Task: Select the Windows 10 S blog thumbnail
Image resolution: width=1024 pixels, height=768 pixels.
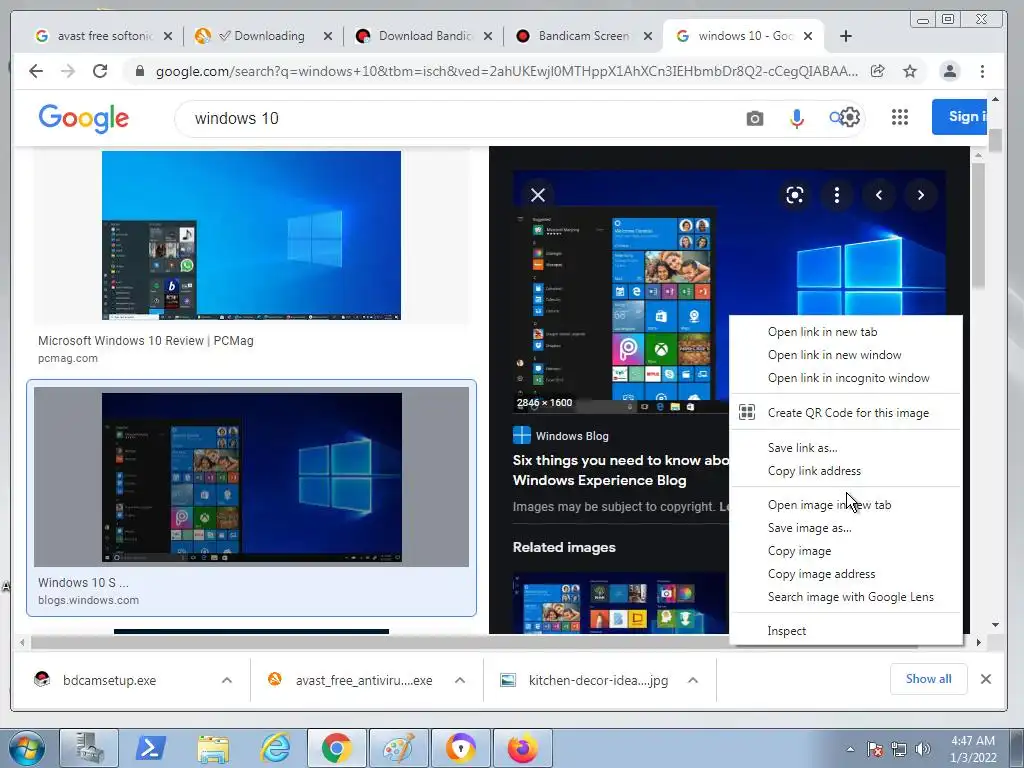Action: point(251,477)
